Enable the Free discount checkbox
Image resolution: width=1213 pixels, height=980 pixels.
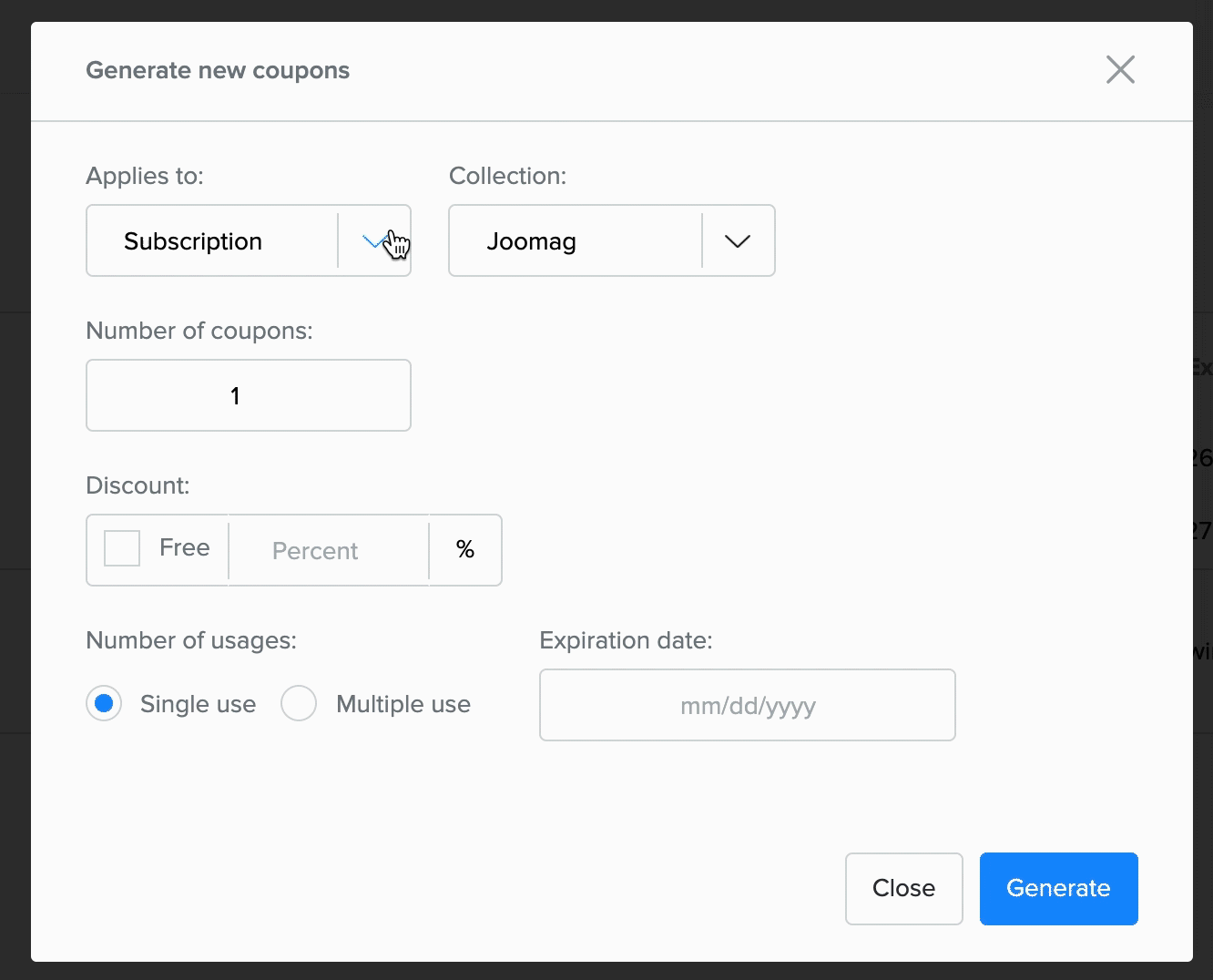click(x=122, y=549)
